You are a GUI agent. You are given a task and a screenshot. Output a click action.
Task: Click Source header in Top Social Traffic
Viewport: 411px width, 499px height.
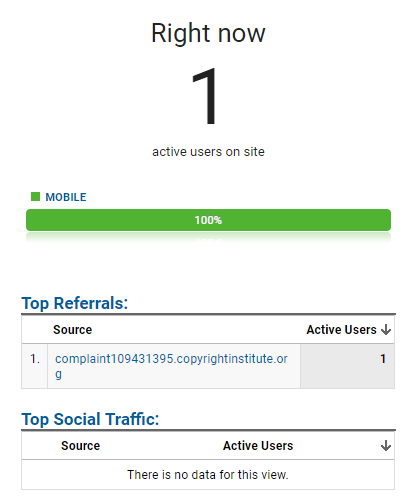pyautogui.click(x=80, y=446)
